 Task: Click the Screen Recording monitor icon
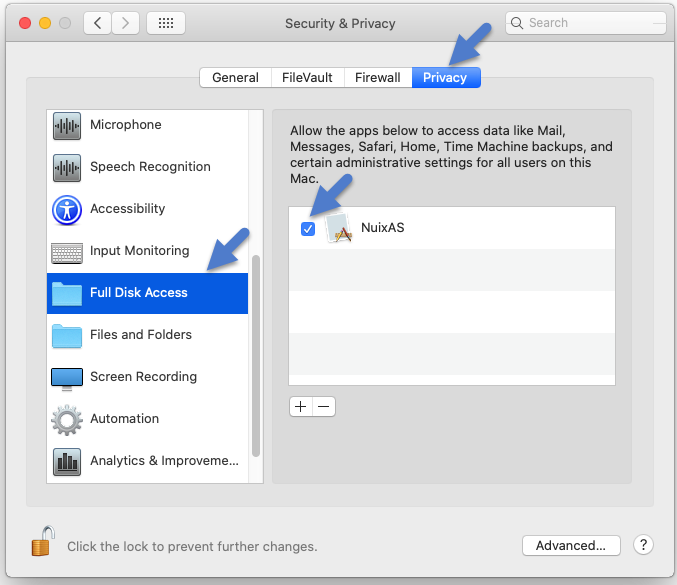click(66, 379)
